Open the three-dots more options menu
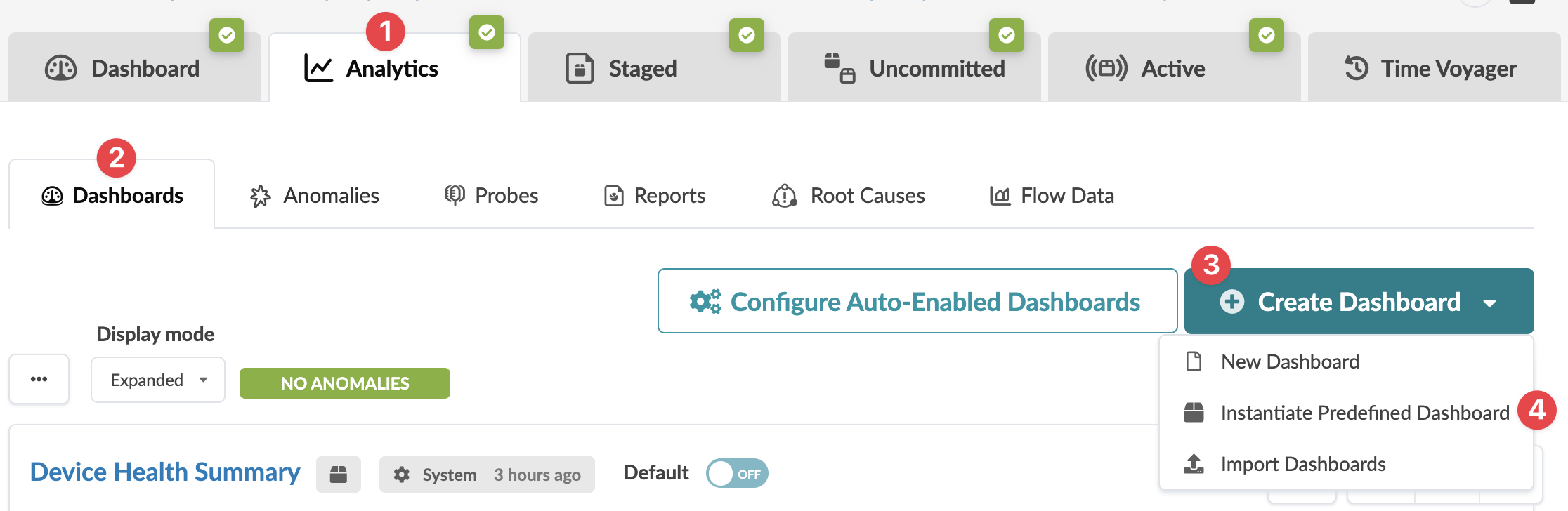The image size is (1568, 511). (x=39, y=379)
